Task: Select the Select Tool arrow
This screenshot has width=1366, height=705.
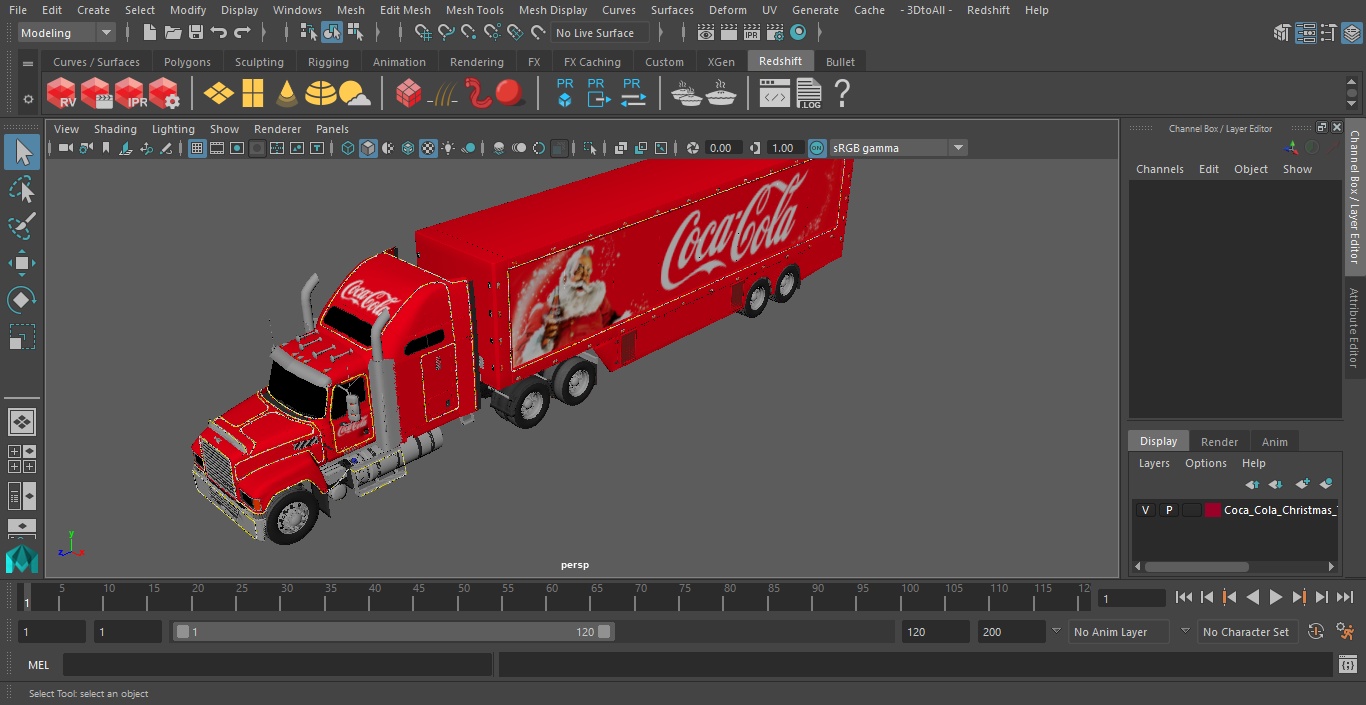Action: click(22, 152)
